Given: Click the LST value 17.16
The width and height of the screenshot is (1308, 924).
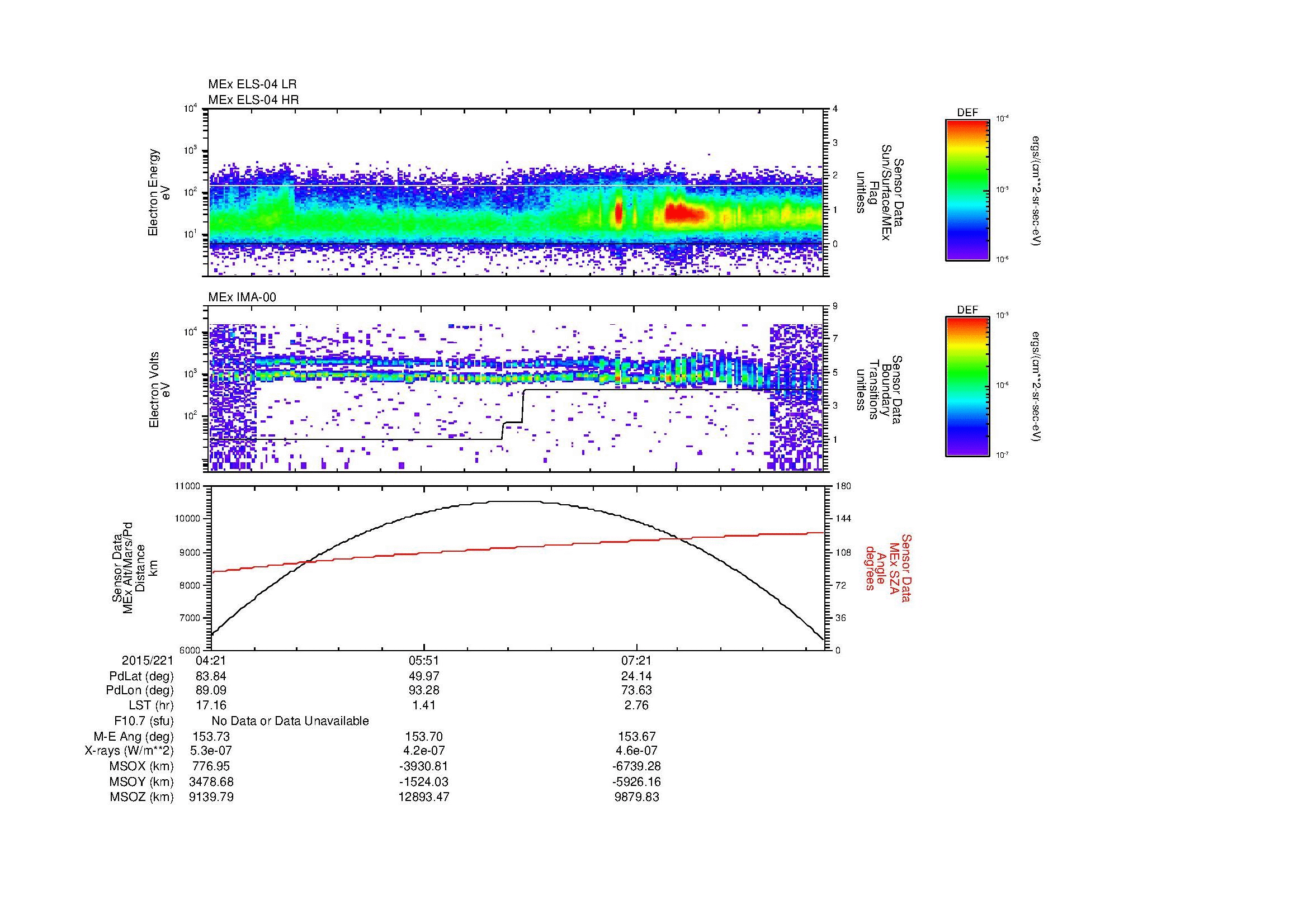Looking at the screenshot, I should click(x=211, y=705).
